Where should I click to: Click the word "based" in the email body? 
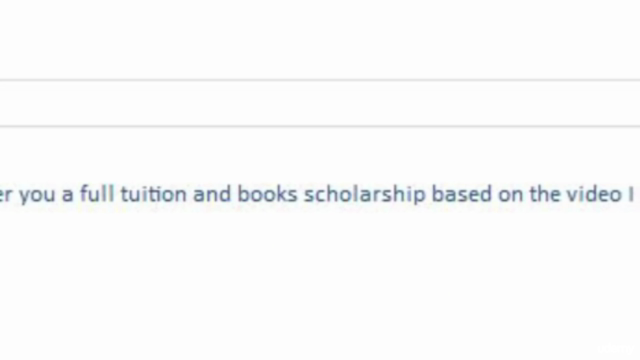pyautogui.click(x=462, y=194)
